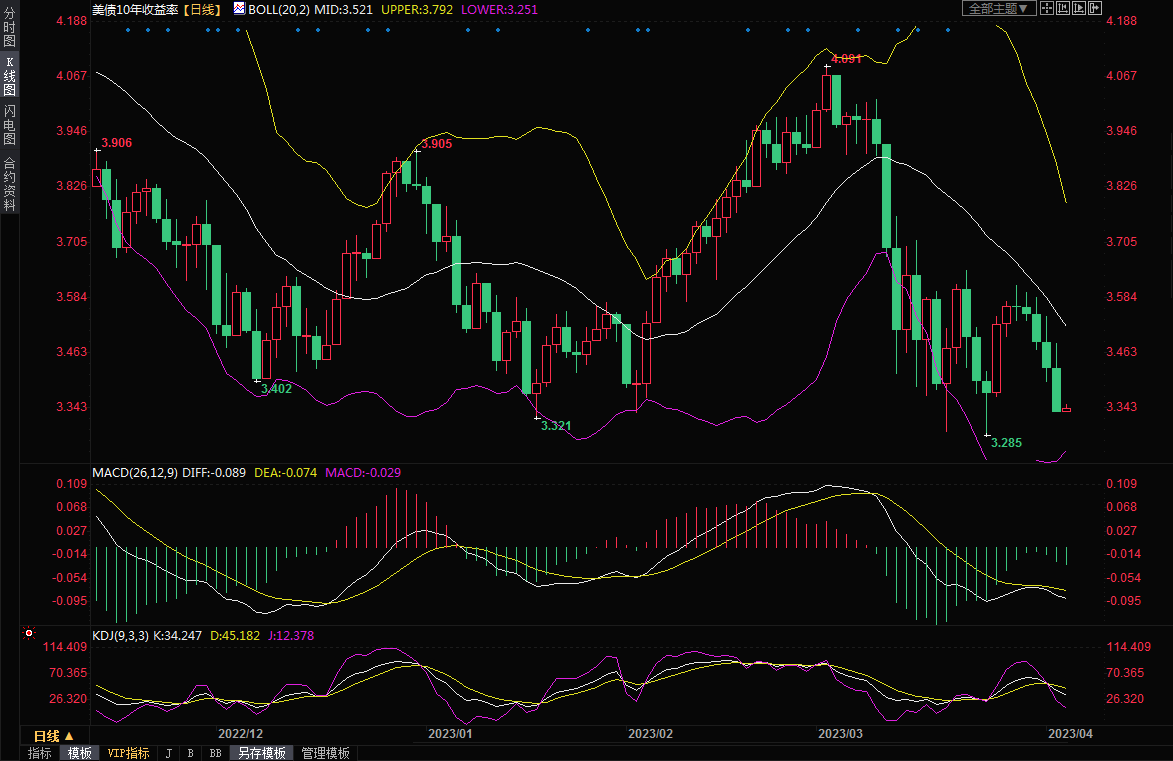The image size is (1173, 761).
Task: Open the 全部主题 dropdown
Action: coord(999,8)
